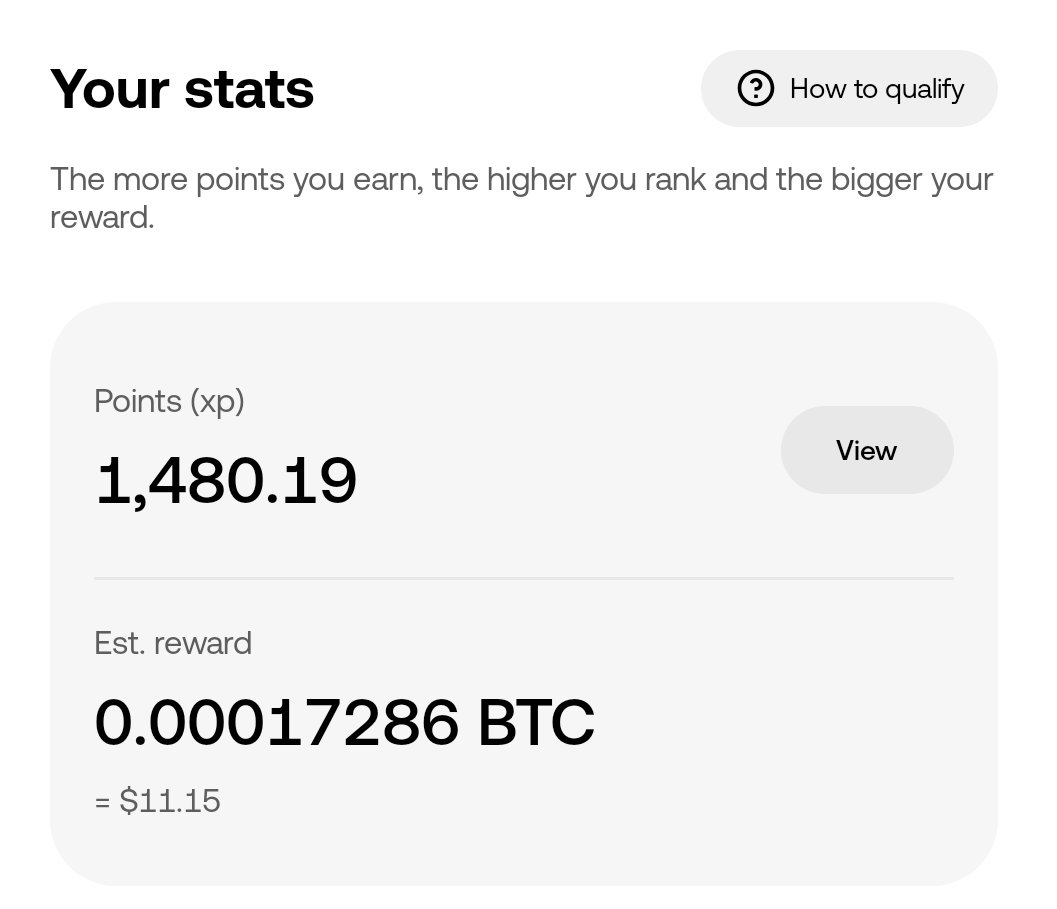Click the divider line between stats
Viewport: 1057px width, 909px height.
pos(524,578)
